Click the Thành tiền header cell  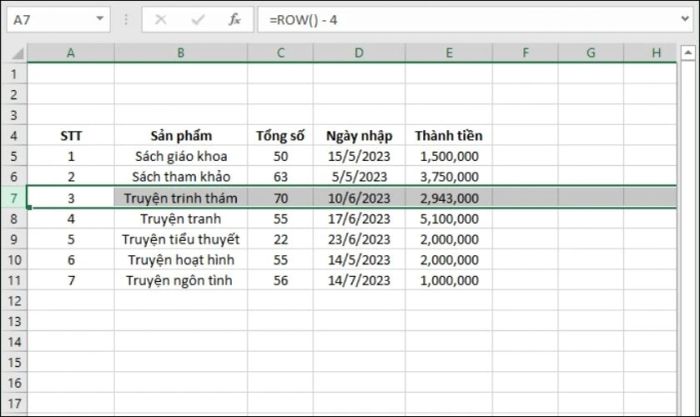(449, 135)
